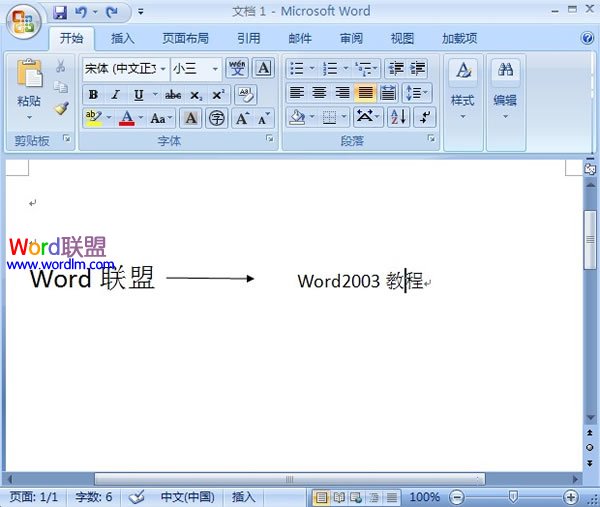The width and height of the screenshot is (600, 507).
Task: Increase paragraph indent
Action: 418,69
